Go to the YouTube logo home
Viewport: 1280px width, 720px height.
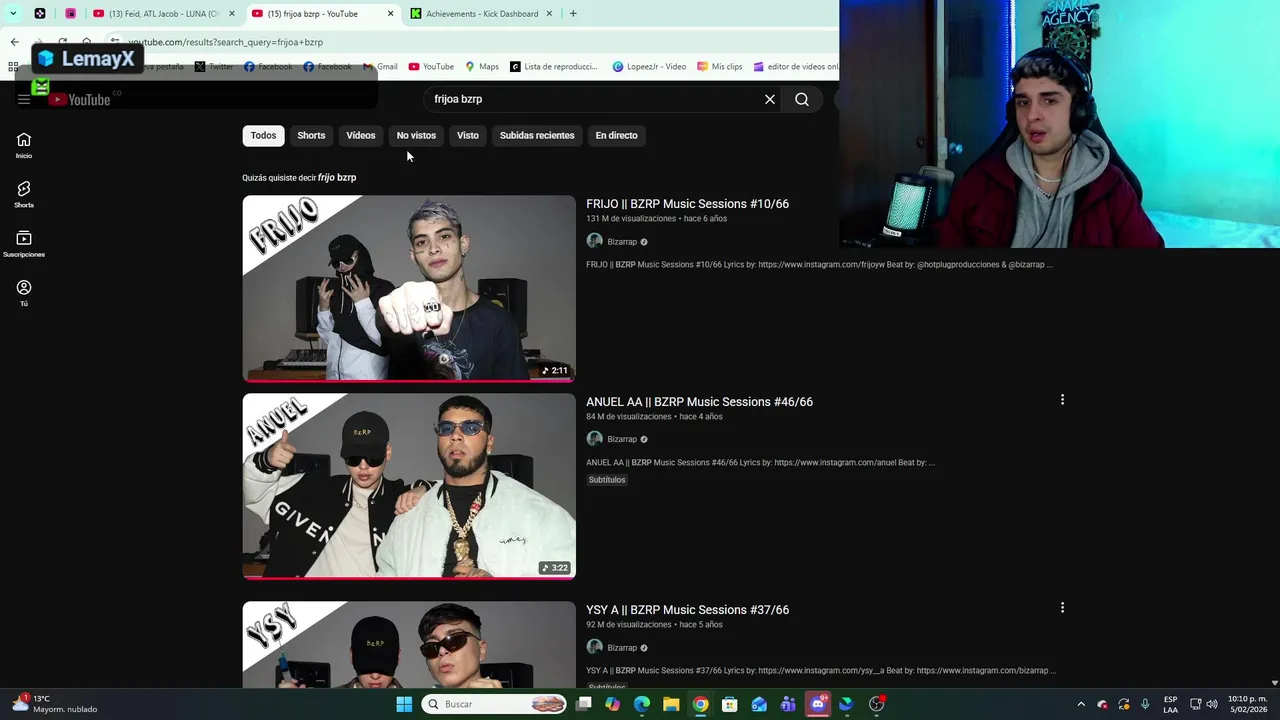pos(80,99)
